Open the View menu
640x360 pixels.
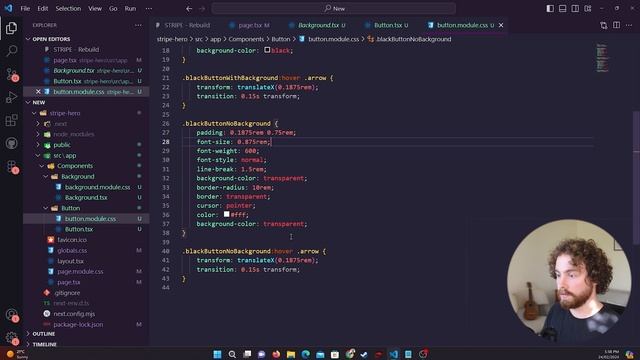(x=95, y=8)
